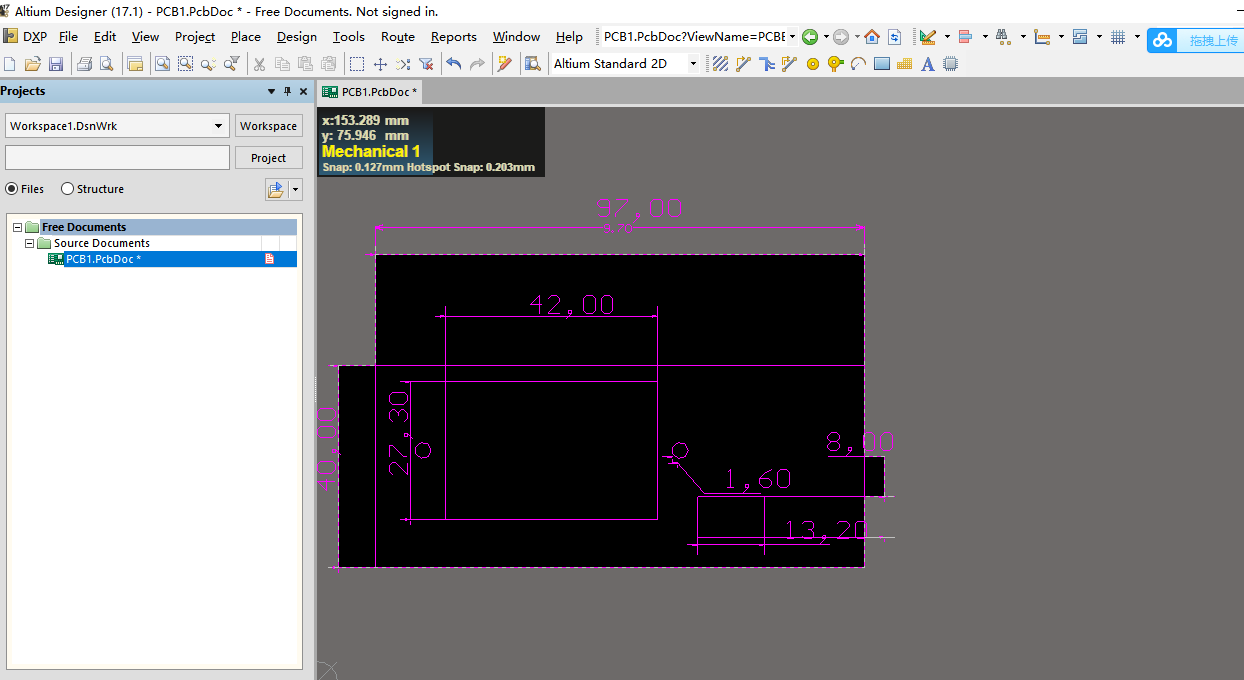1244x680 pixels.
Task: Open the Altium Standard 2D view dropdown
Action: coord(692,64)
